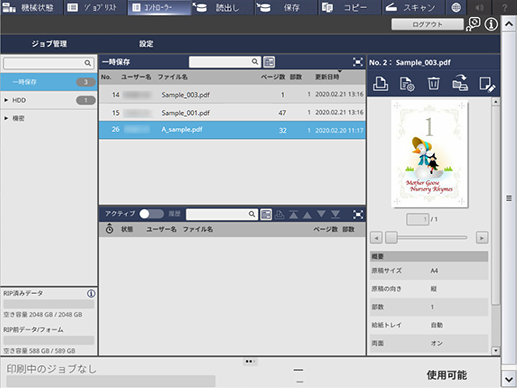Click the RIP済みデータ capacity bar
This screenshot has height=388, width=517.
(x=49, y=304)
